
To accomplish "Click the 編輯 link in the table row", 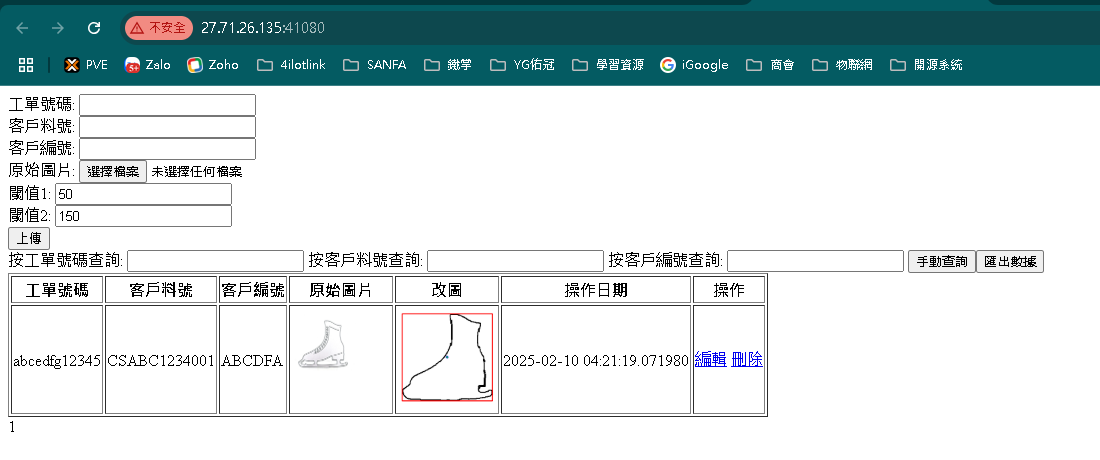I will 710,360.
